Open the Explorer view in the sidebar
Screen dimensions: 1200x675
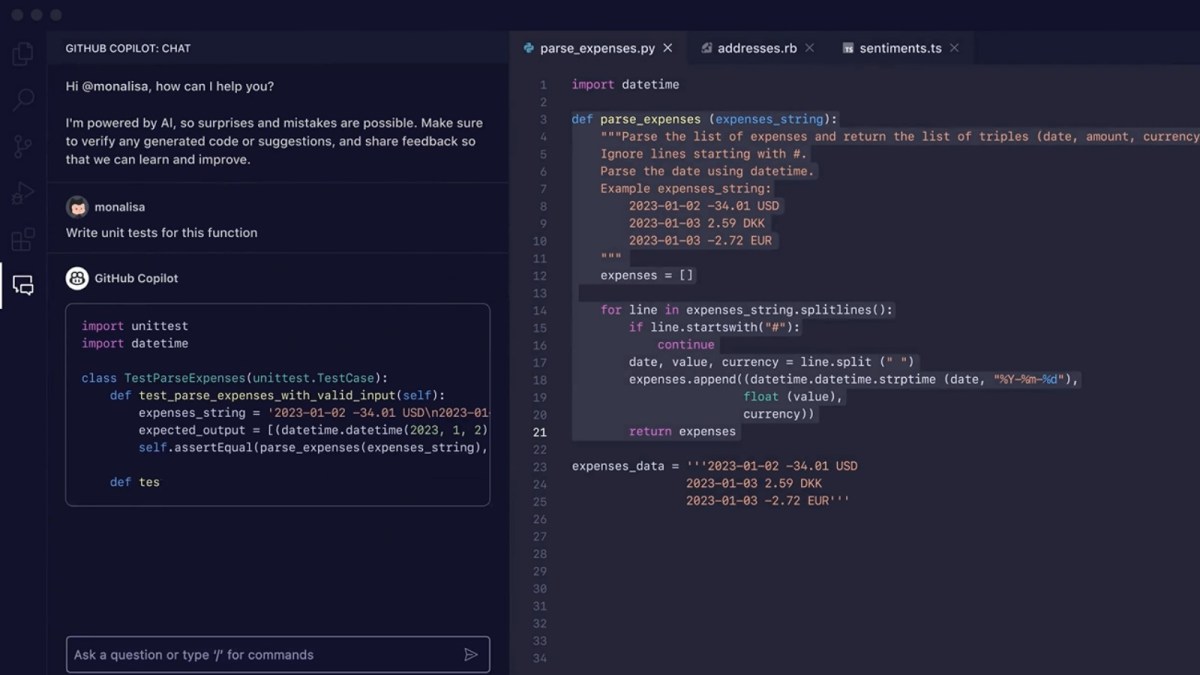tap(22, 53)
